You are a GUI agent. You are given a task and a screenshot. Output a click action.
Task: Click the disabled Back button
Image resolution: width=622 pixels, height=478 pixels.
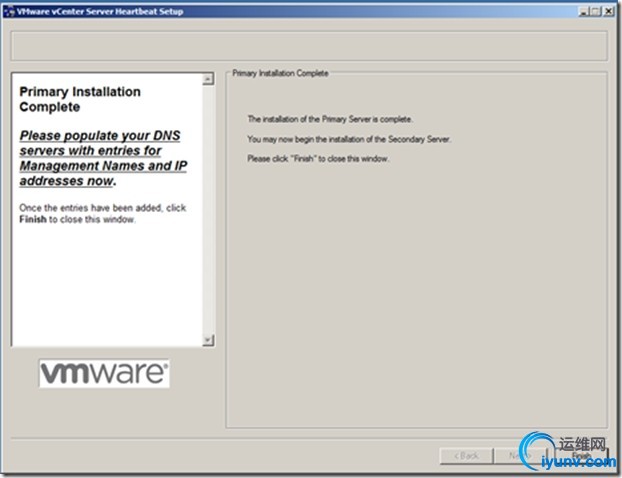[x=466, y=456]
